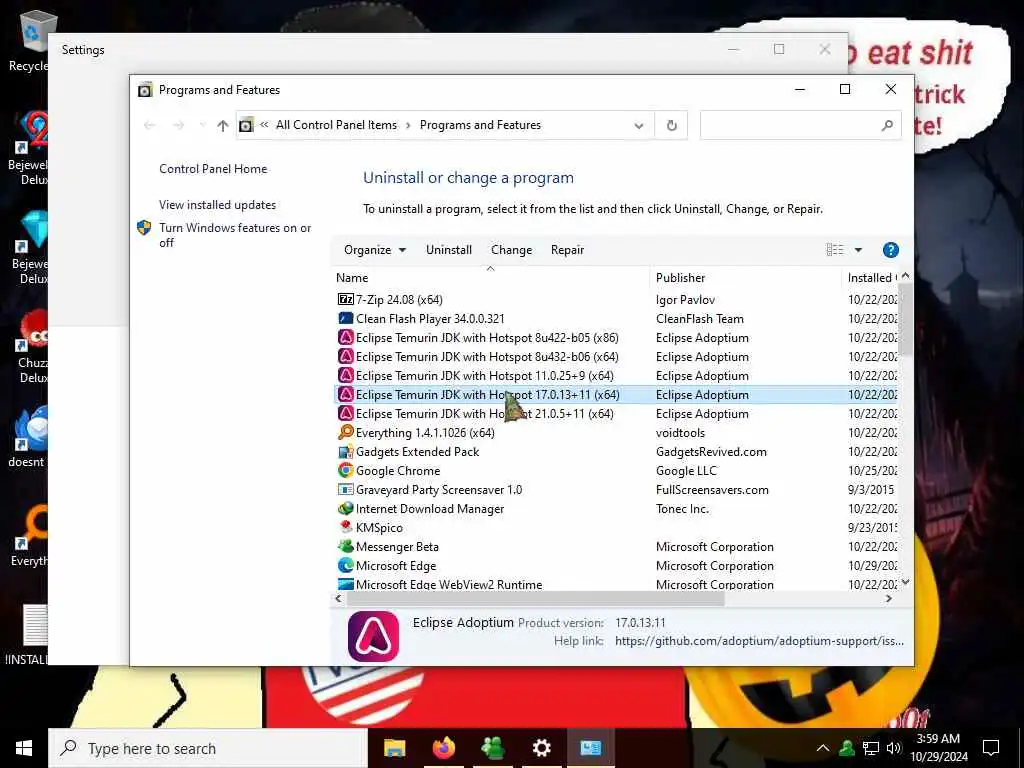Click Uninstall in the toolbar

(449, 250)
